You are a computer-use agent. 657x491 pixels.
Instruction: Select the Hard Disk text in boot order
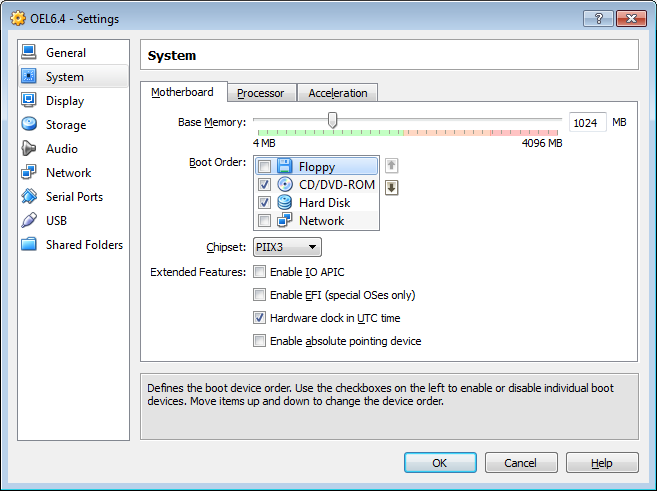324,203
